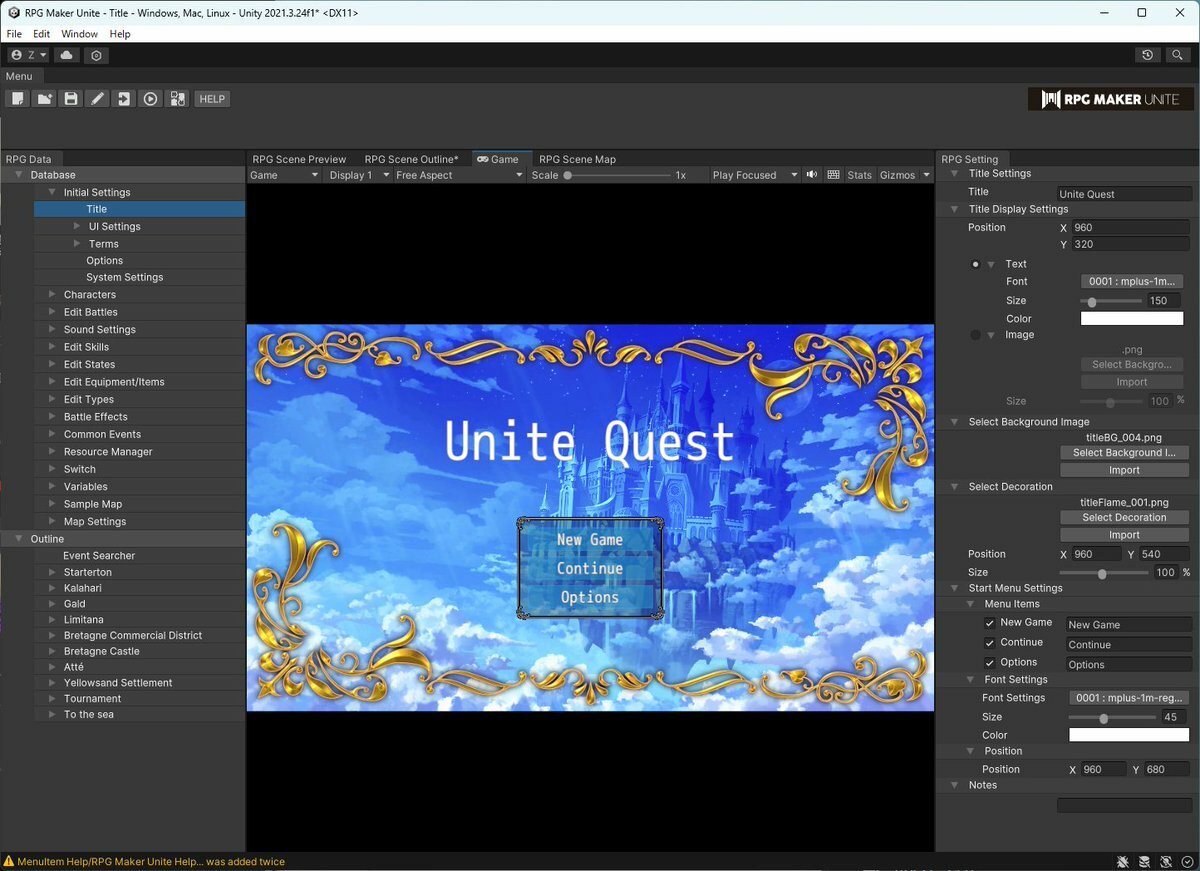Open the Gizmos dropdown arrow
Screen dimensions: 1200x871
click(x=926, y=175)
